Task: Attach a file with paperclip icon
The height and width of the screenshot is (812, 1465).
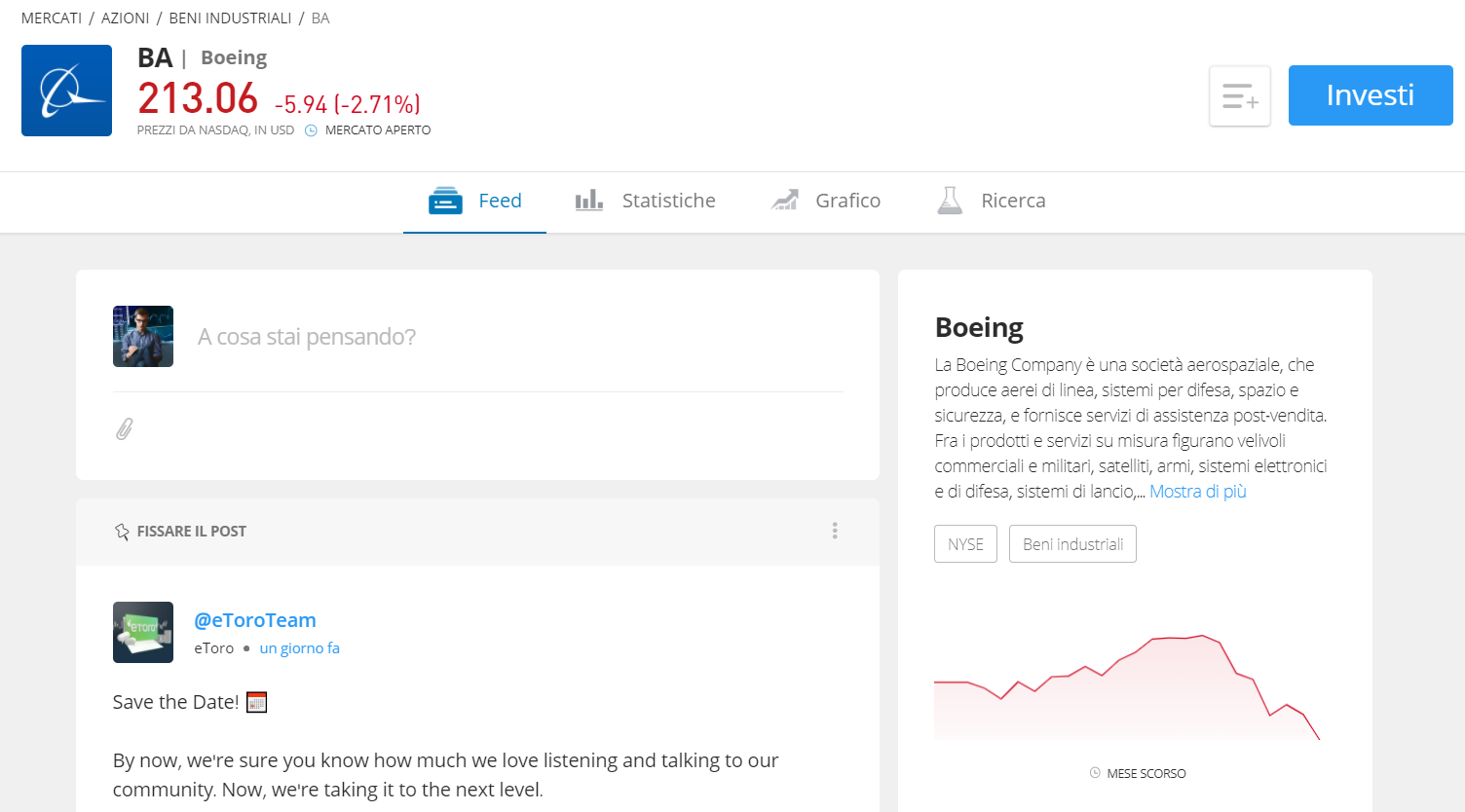Action: click(x=125, y=428)
